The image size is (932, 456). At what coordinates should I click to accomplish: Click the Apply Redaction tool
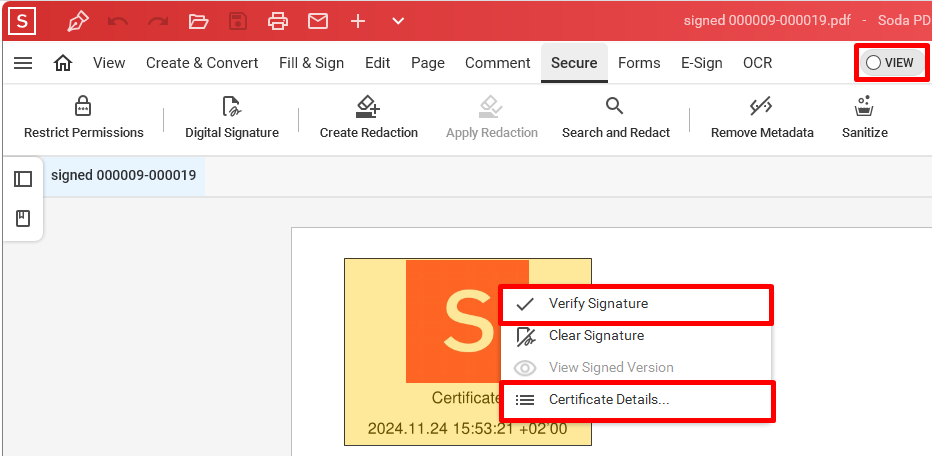point(492,118)
